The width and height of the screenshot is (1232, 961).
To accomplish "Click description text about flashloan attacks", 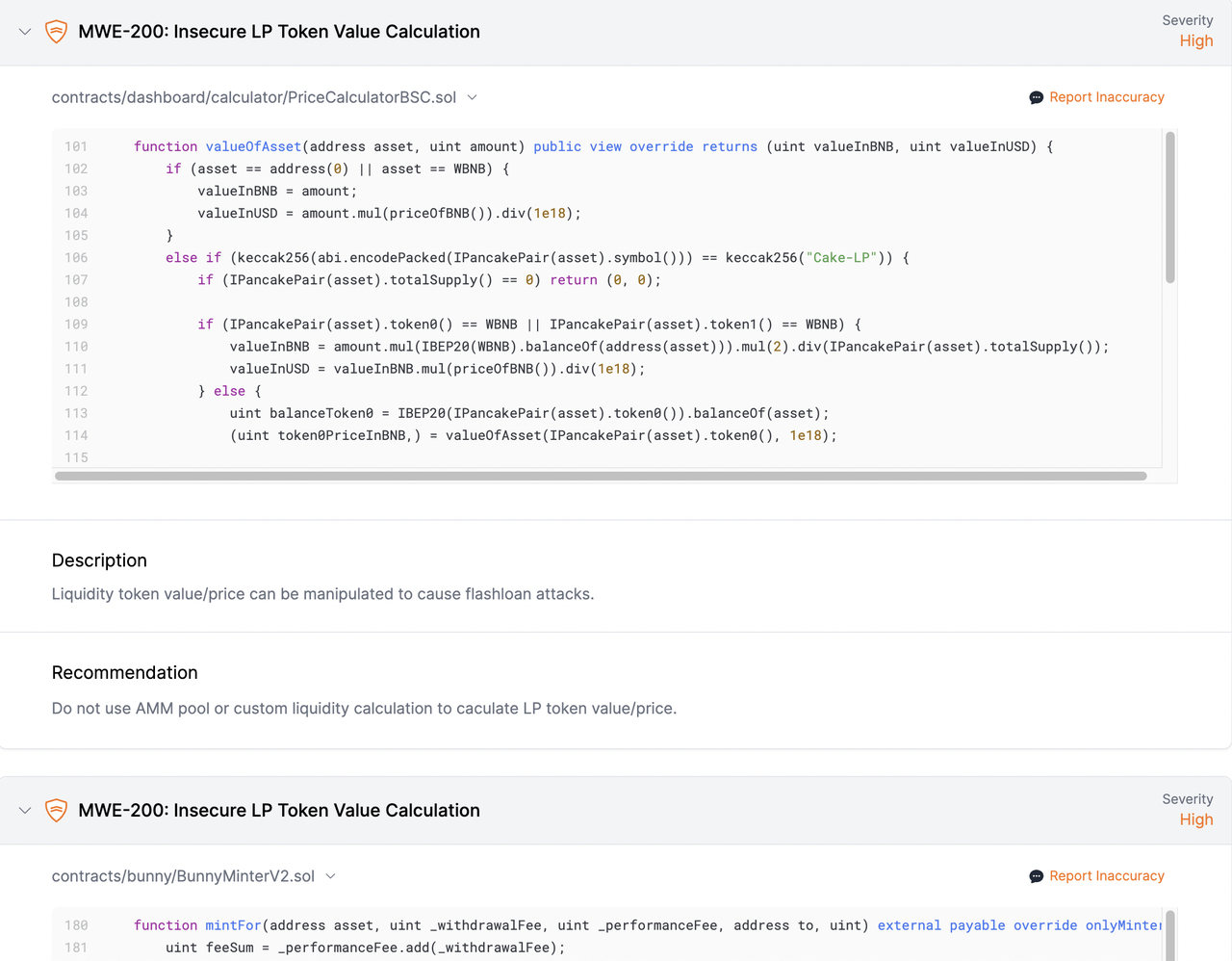I will point(323,594).
